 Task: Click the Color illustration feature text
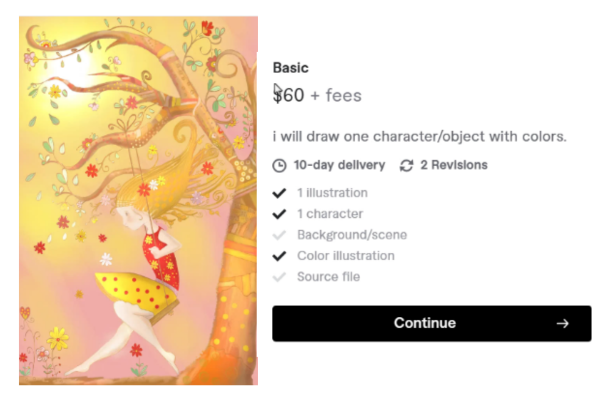345,256
